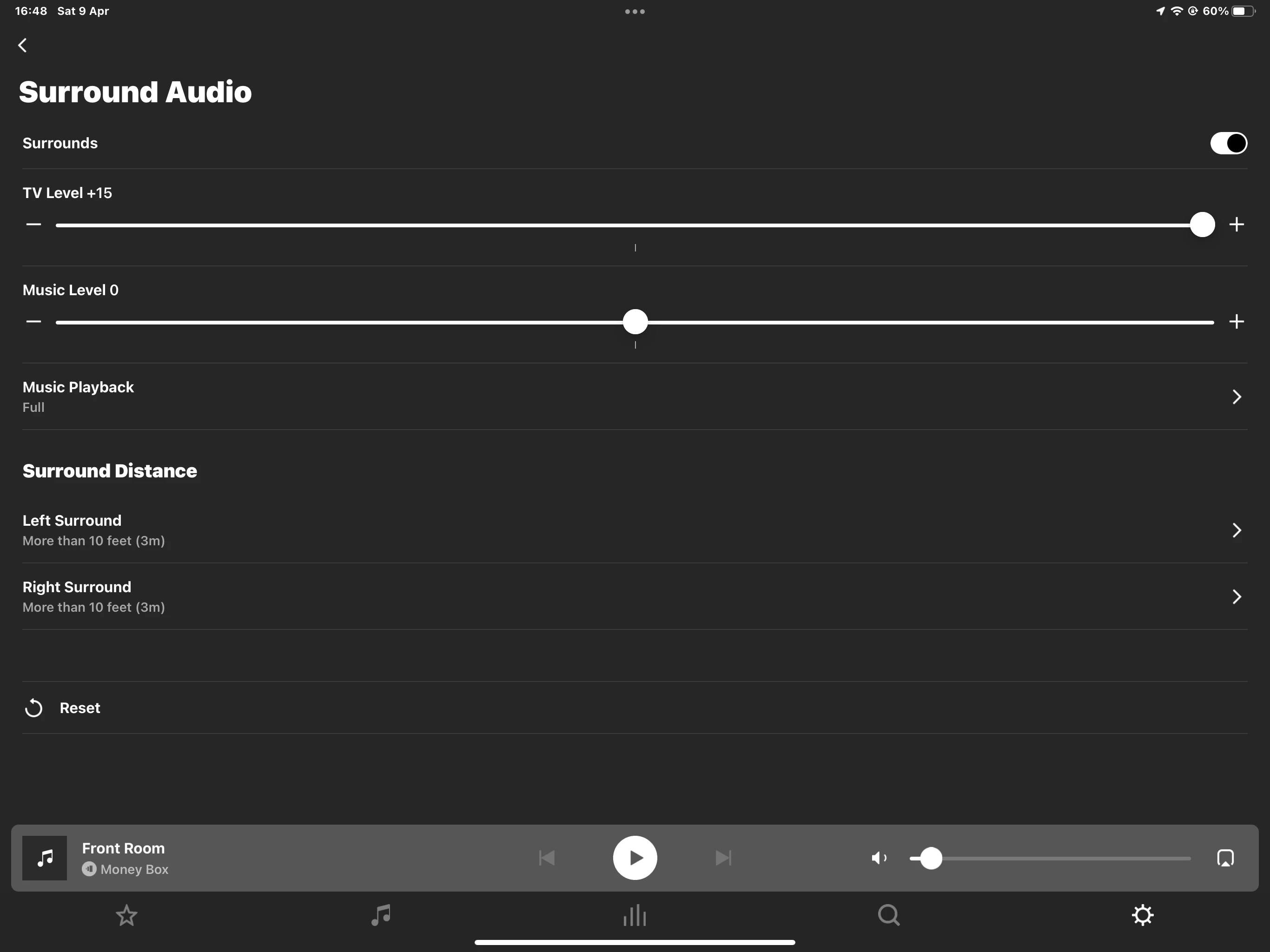Image resolution: width=1270 pixels, height=952 pixels.
Task: Toggle the Surrounds switch off
Action: tap(1228, 143)
